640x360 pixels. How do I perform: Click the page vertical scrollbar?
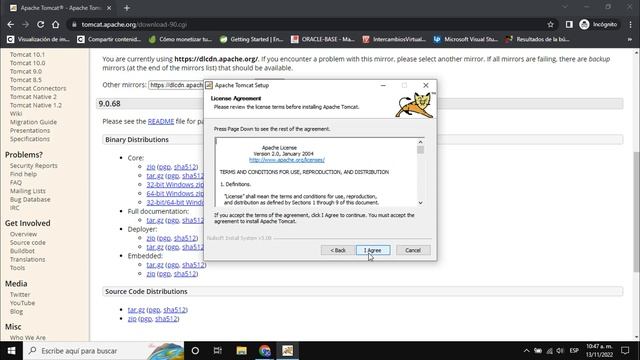pos(636,211)
